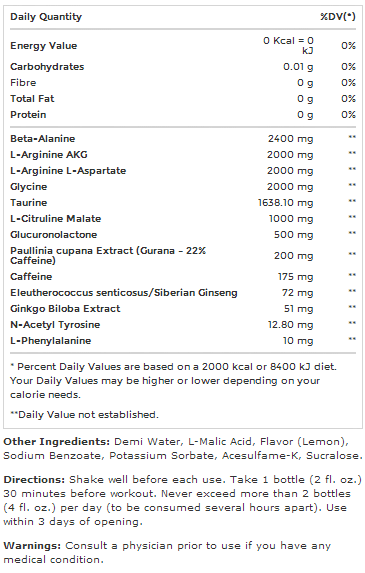
Task: Select the Taurine 1638.10 mg value
Action: [286, 203]
